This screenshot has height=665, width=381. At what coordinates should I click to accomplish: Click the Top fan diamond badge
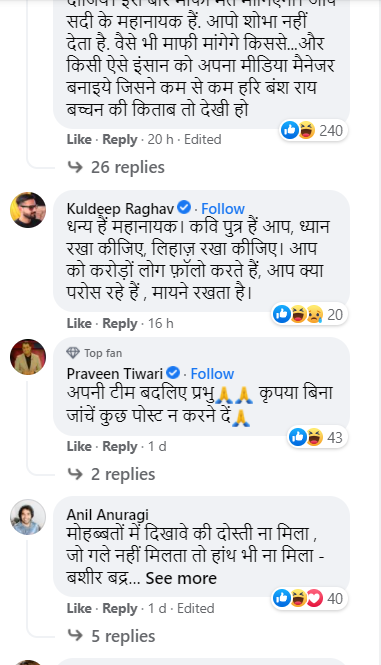coord(73,353)
